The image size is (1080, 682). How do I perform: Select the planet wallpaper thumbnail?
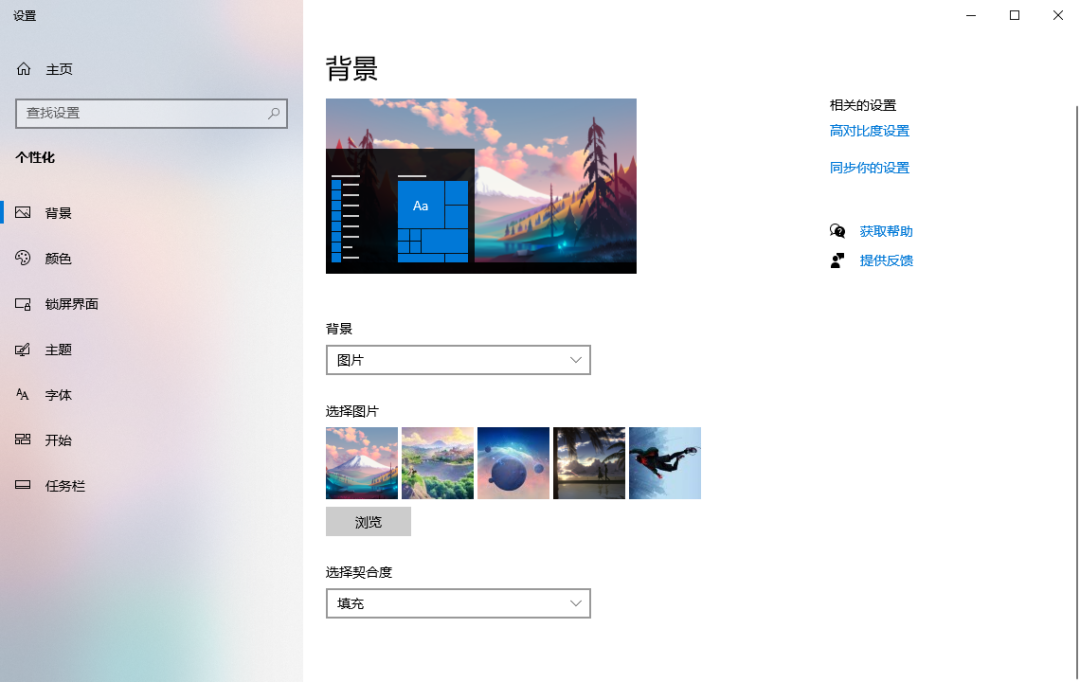point(513,462)
